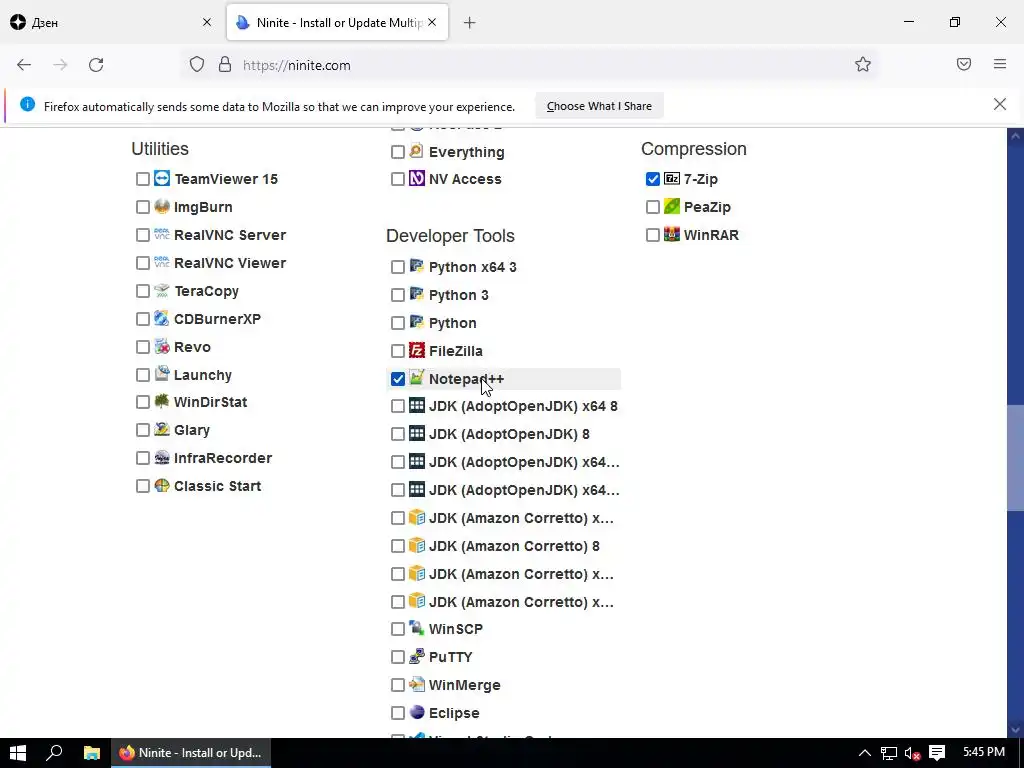Check the InfraRecorder checkbox

[x=143, y=458]
